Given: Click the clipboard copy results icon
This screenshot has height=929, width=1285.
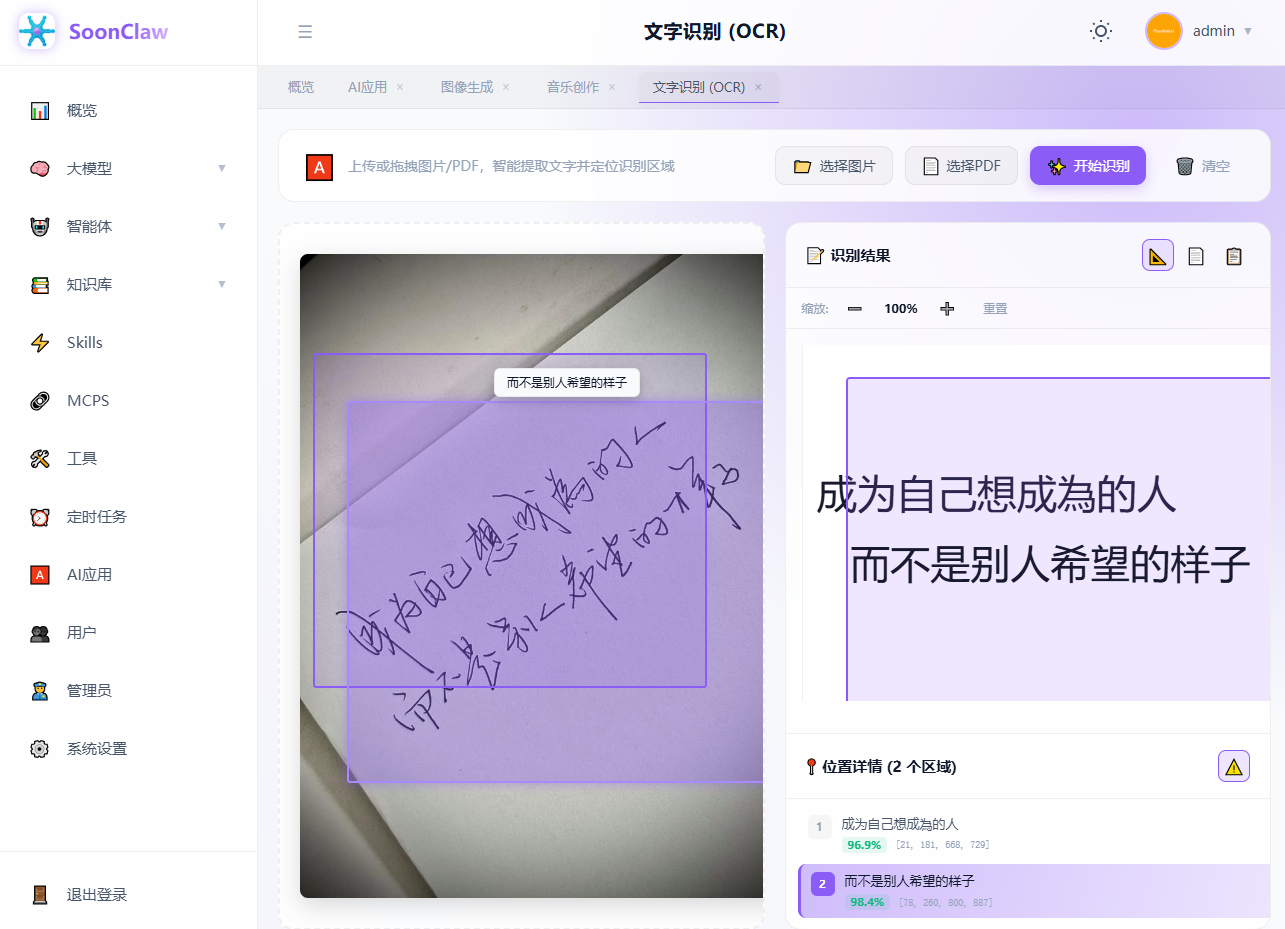Looking at the screenshot, I should (x=1234, y=256).
